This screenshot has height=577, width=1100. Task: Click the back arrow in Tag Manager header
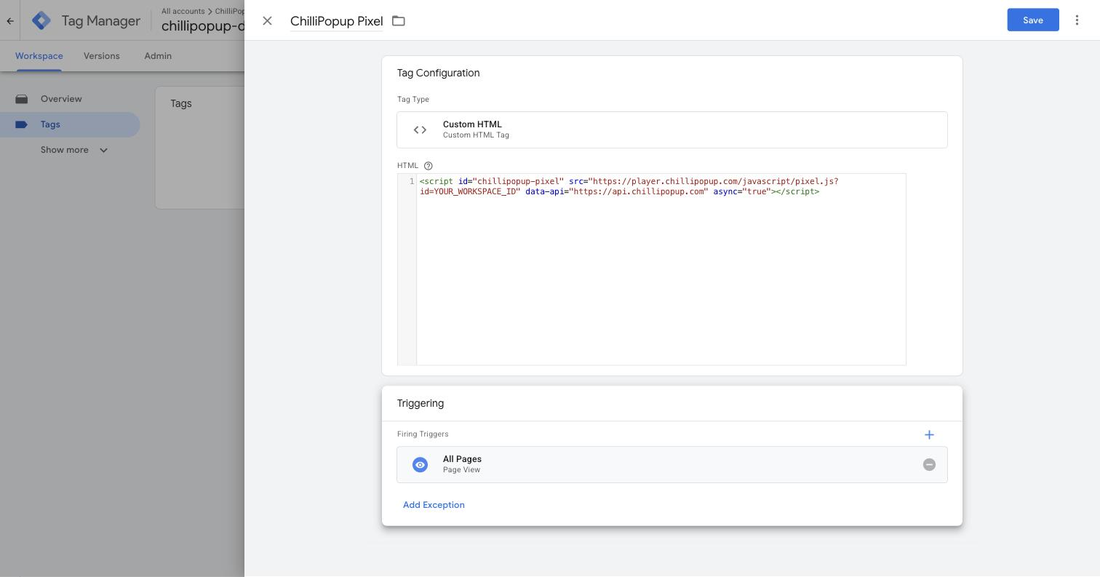(10, 21)
